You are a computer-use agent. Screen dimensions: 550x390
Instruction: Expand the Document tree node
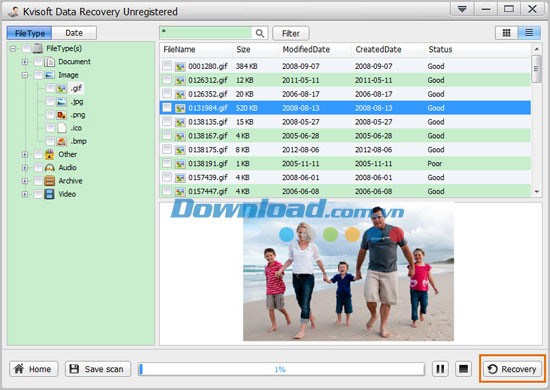coord(25,62)
